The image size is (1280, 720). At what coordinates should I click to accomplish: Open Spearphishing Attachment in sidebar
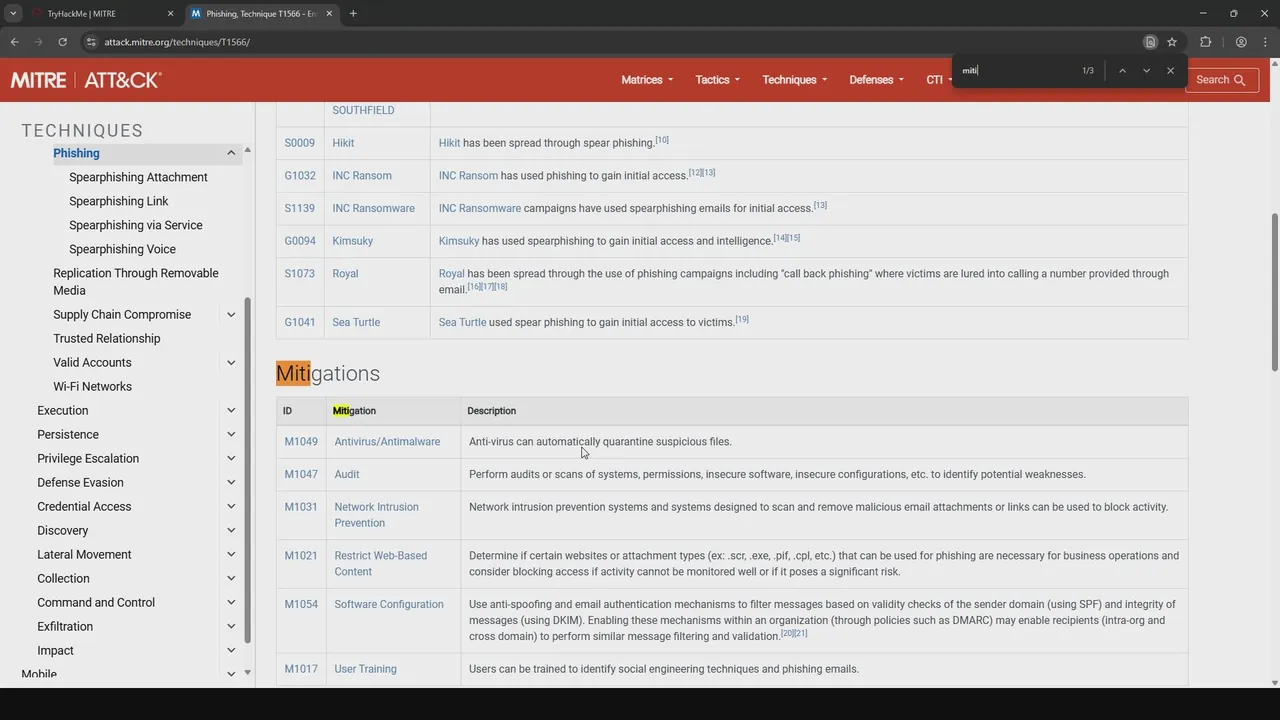pos(138,177)
